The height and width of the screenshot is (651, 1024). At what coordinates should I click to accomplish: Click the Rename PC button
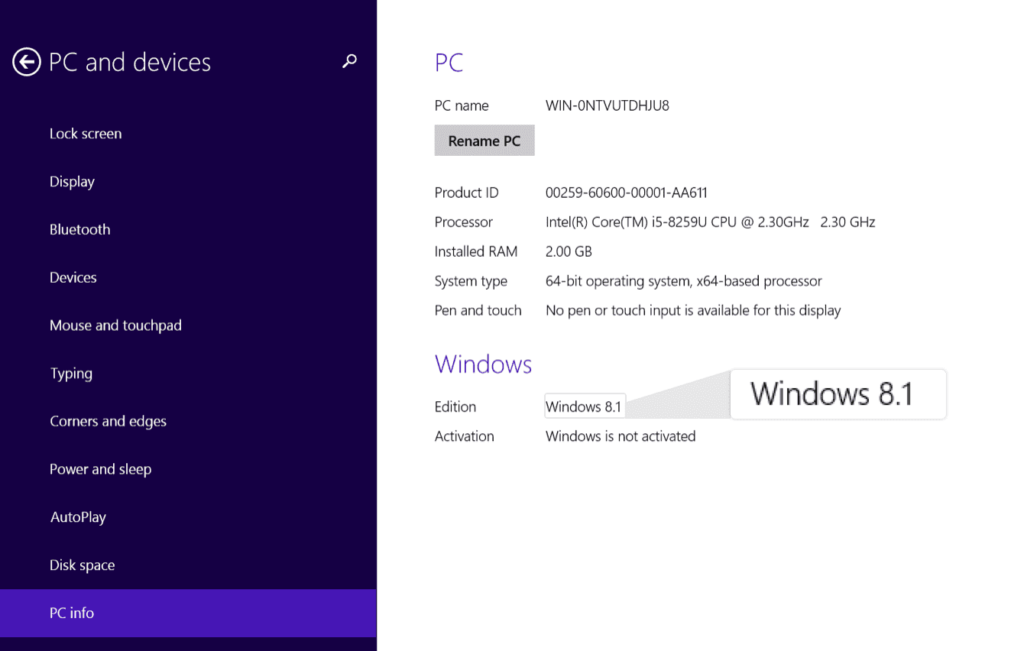pyautogui.click(x=484, y=140)
